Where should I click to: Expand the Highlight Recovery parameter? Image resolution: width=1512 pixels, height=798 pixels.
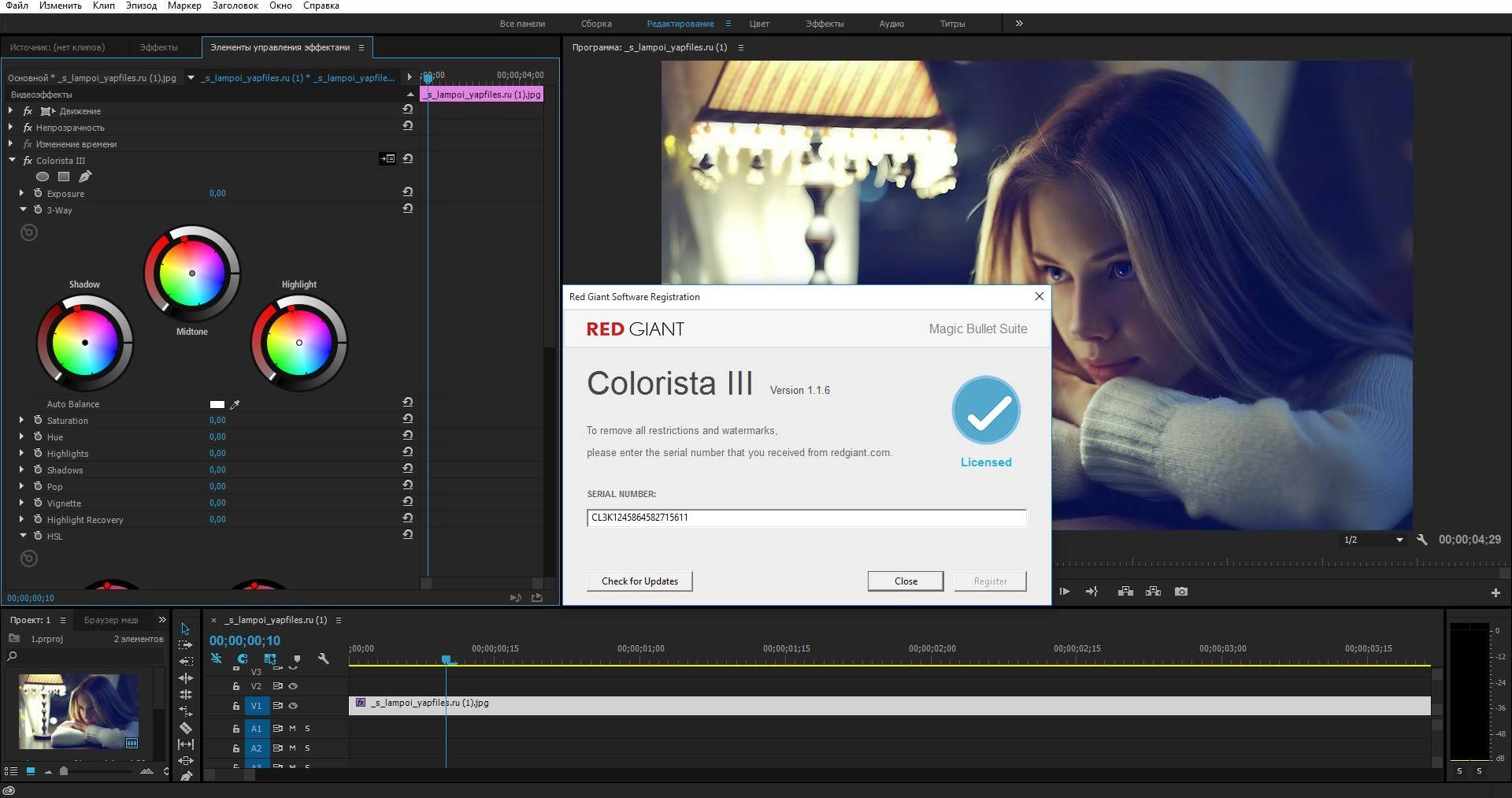tap(21, 519)
